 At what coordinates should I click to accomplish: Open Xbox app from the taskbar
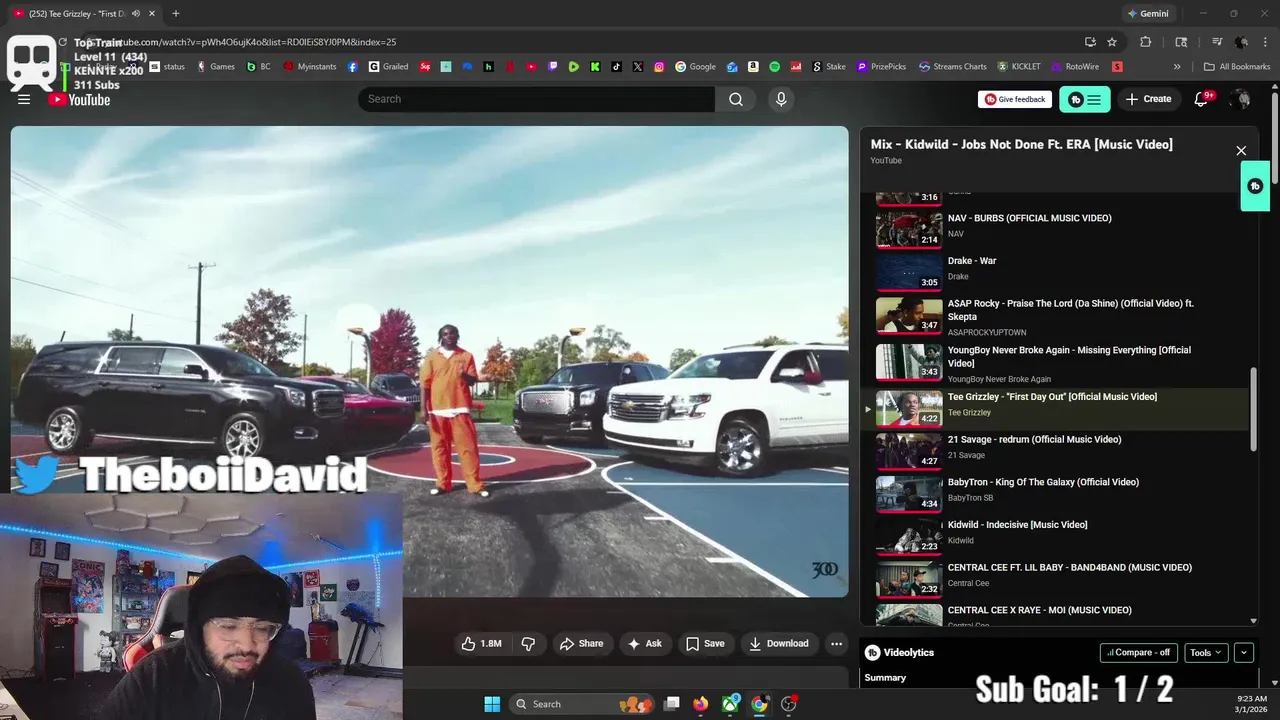coord(731,704)
